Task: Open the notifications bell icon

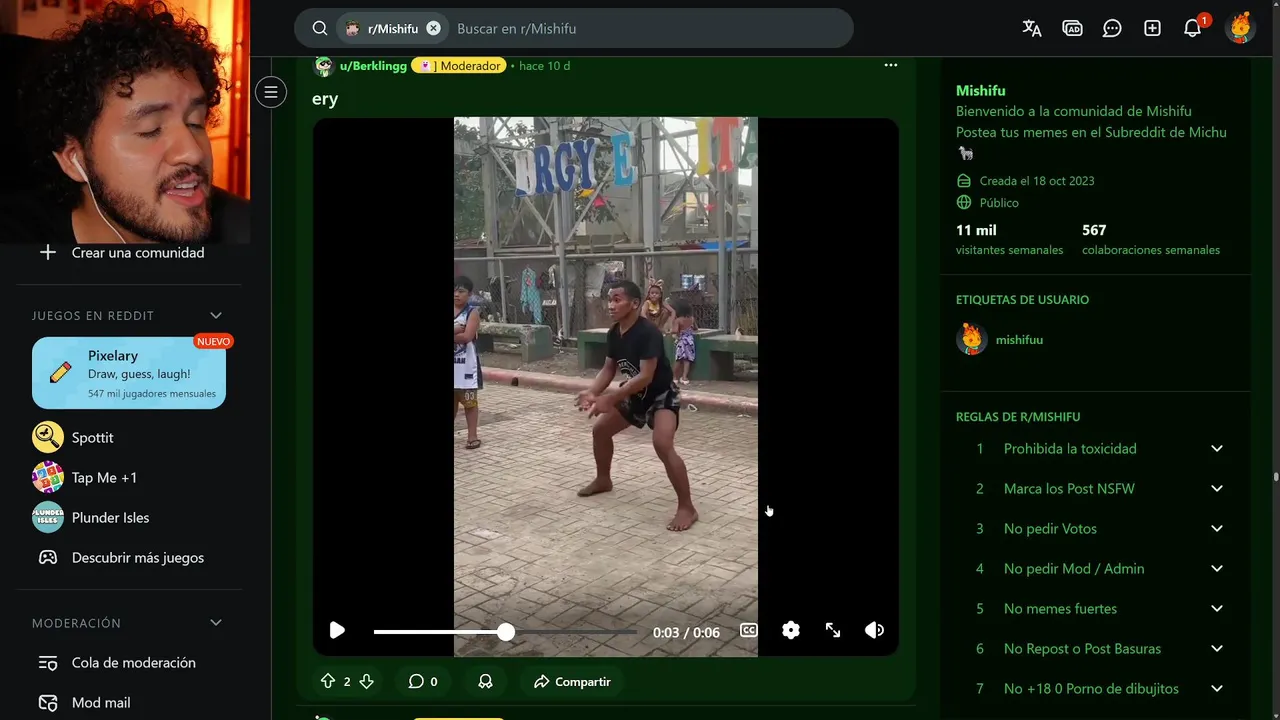Action: point(1192,28)
